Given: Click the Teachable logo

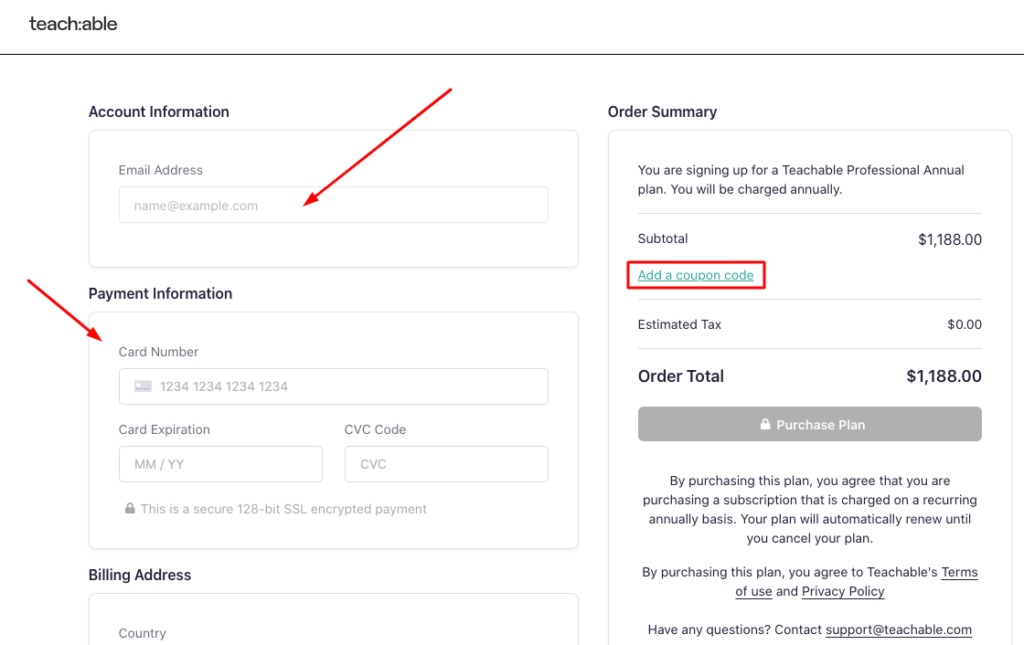Looking at the screenshot, I should 73,23.
